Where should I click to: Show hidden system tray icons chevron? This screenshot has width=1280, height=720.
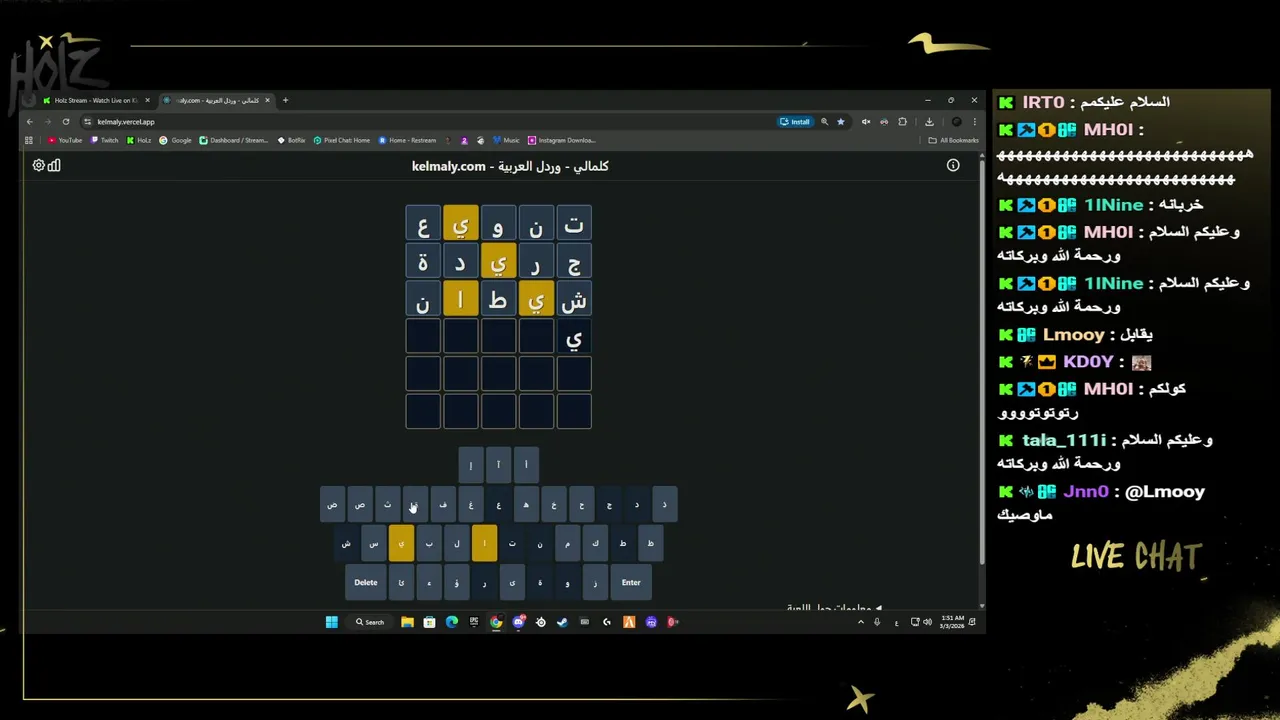pyautogui.click(x=861, y=622)
